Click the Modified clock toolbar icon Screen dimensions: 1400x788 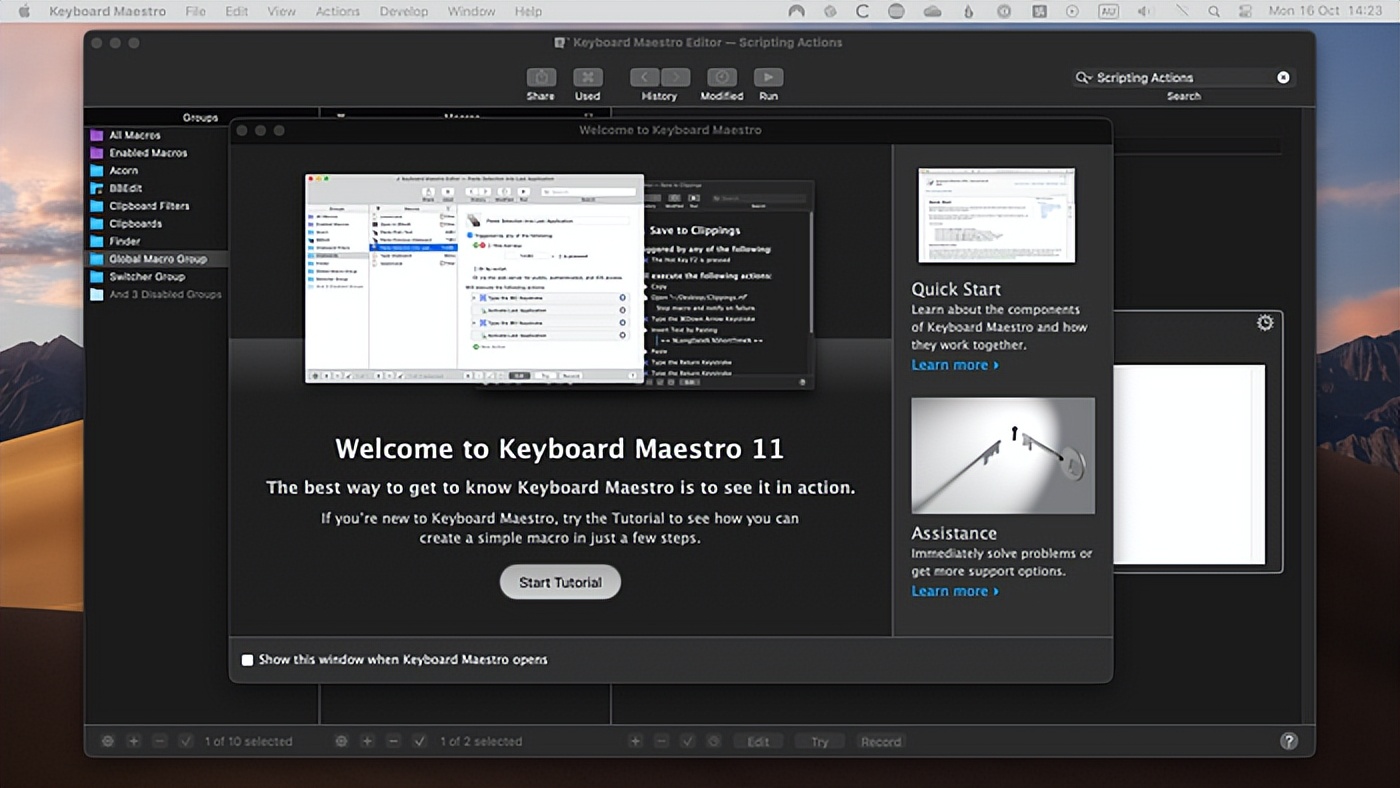coord(721,78)
